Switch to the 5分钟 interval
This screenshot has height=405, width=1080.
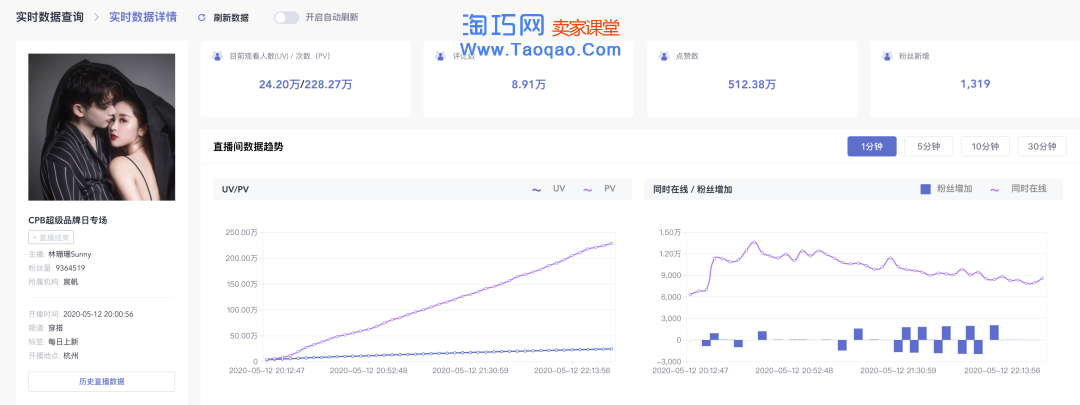[929, 146]
